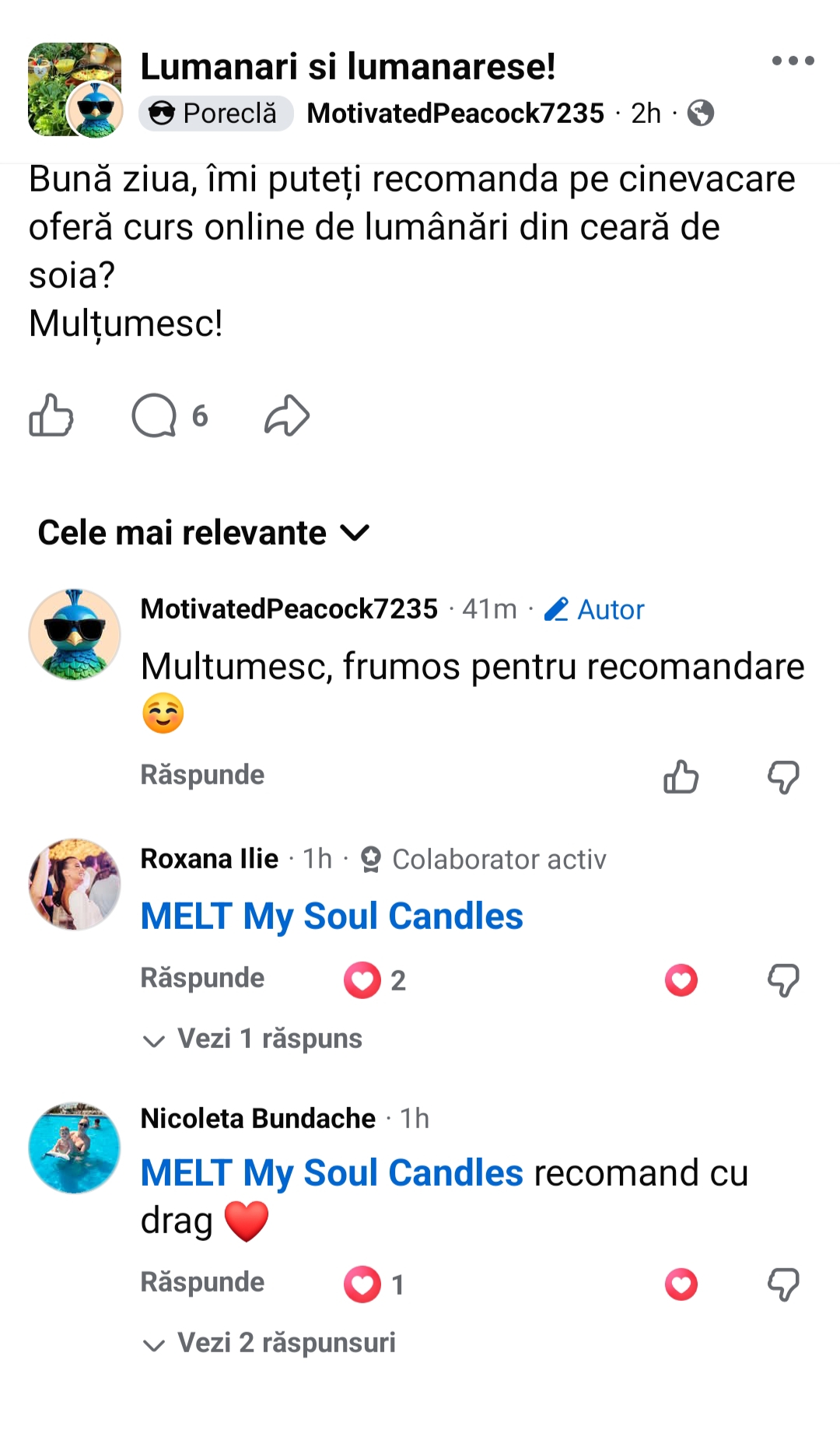Expand Vezi 2 răspunsuri under Nicoleta's comment

[270, 1344]
